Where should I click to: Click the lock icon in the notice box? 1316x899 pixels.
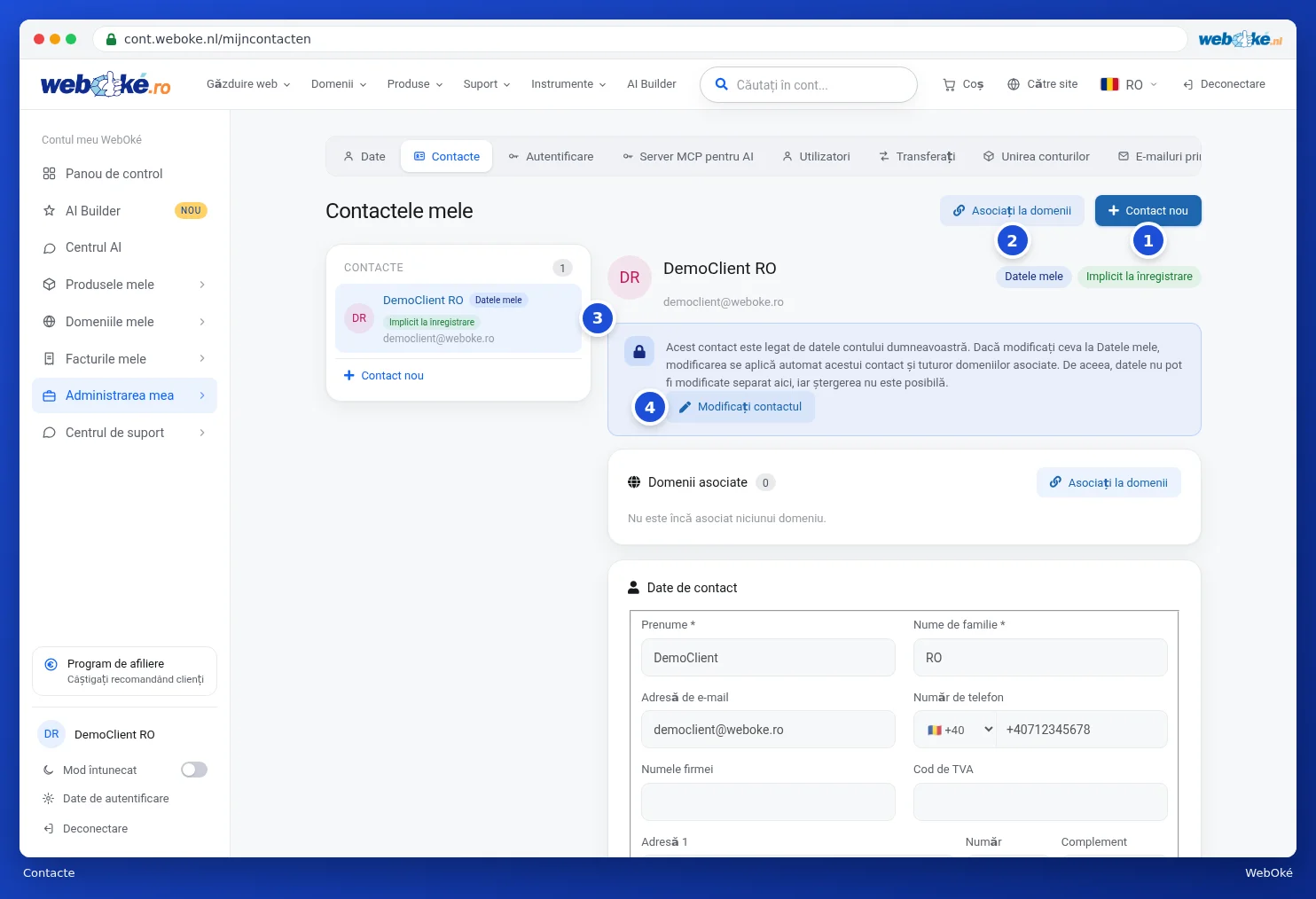click(639, 351)
